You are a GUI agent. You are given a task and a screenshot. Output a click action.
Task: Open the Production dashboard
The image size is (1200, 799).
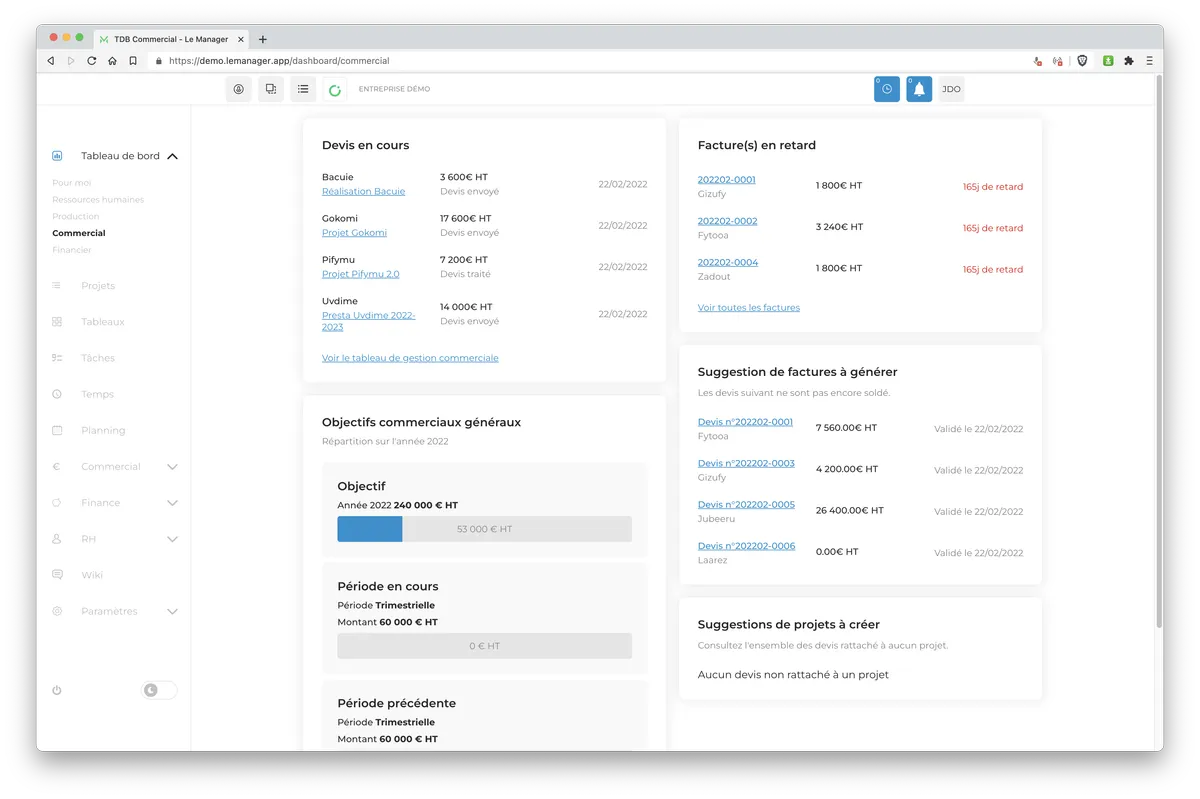click(x=76, y=216)
